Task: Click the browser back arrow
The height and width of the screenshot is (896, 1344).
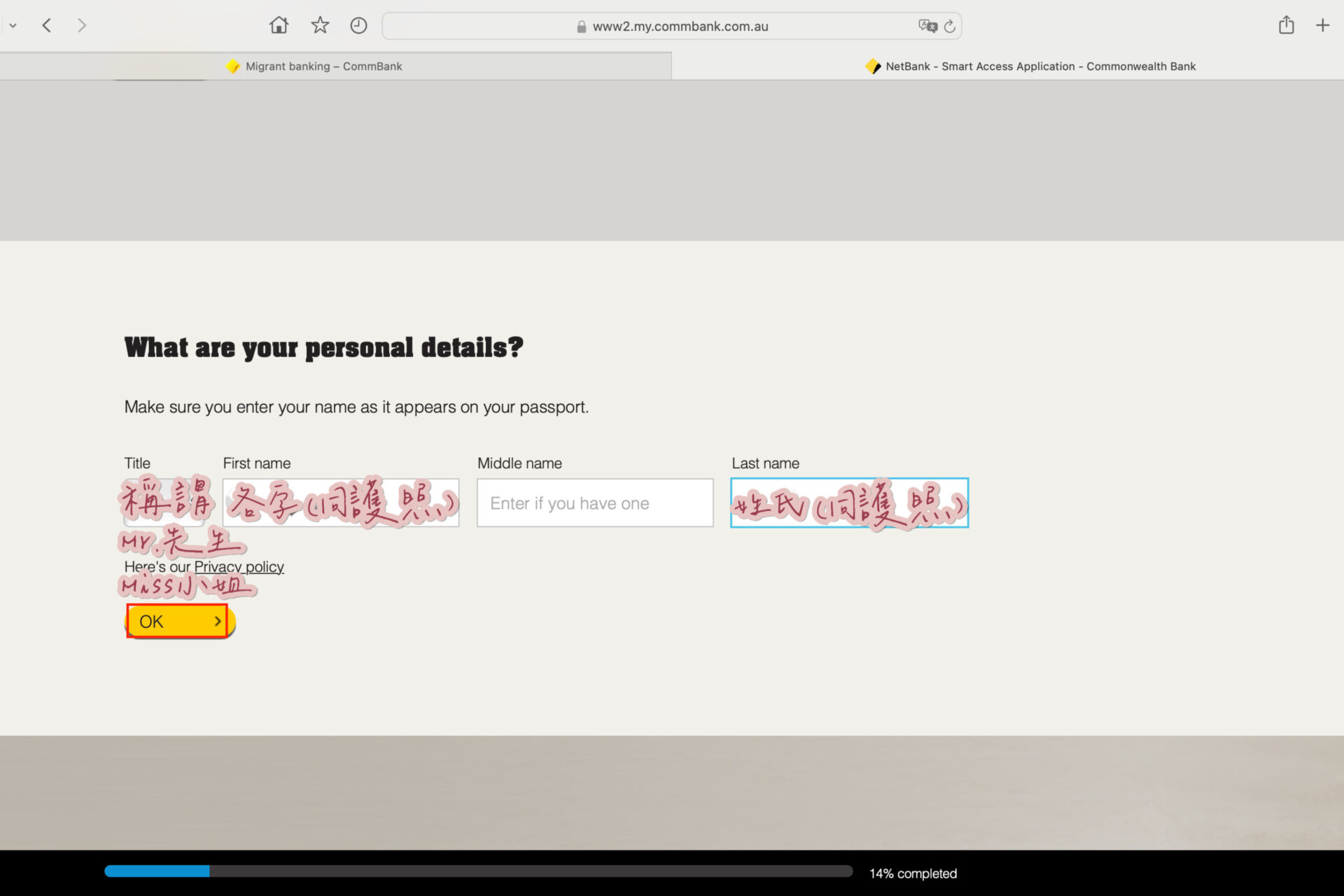Action: (x=47, y=26)
